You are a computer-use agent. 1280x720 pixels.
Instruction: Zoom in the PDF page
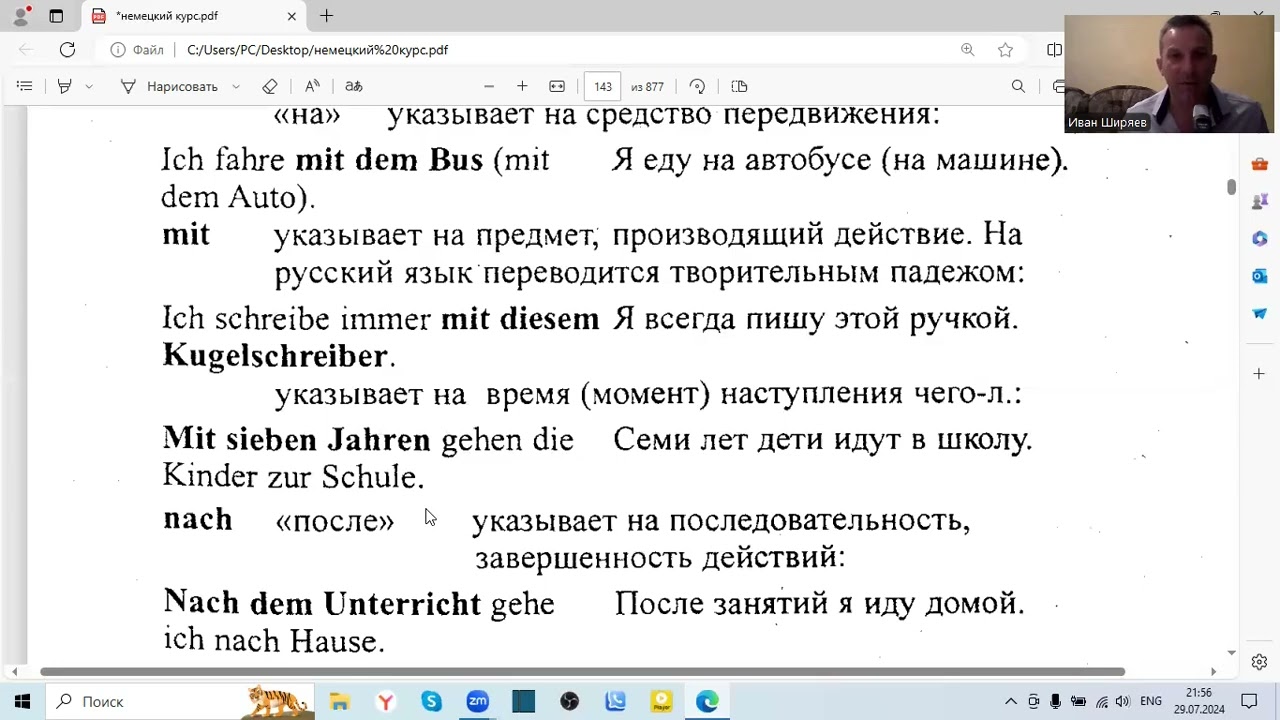click(x=521, y=86)
